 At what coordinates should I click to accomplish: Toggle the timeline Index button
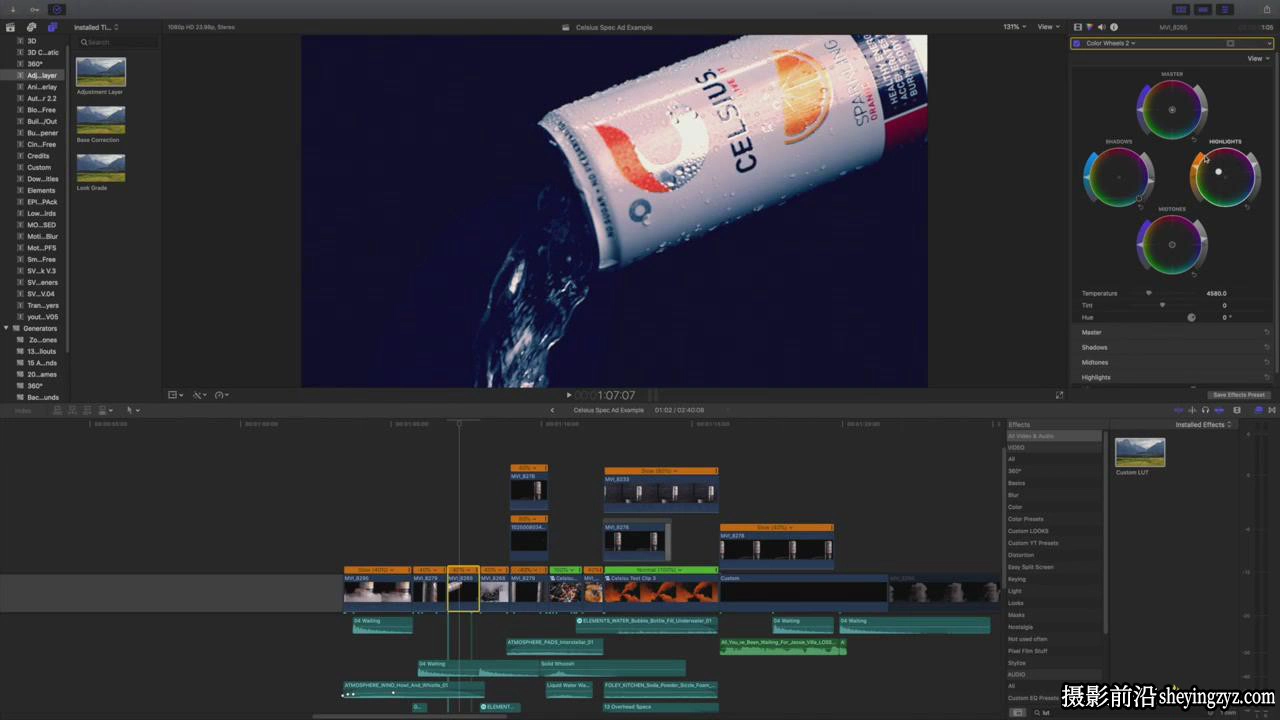pos(23,410)
